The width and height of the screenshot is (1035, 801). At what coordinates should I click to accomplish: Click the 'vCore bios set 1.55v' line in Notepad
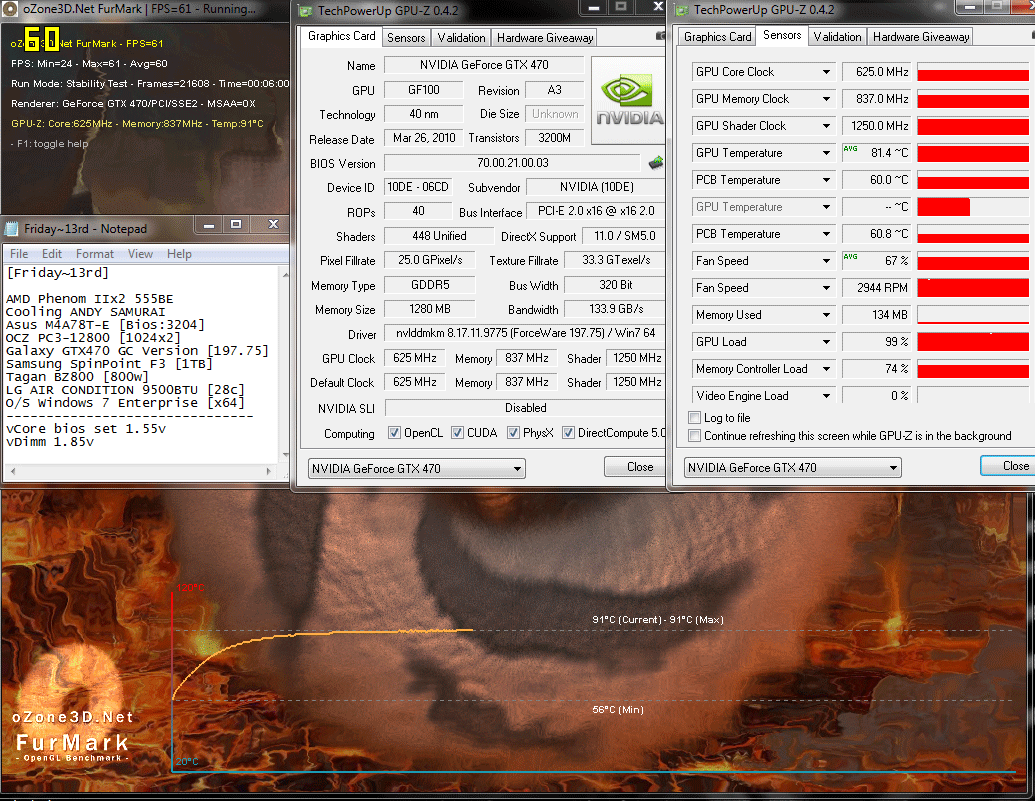[86, 429]
